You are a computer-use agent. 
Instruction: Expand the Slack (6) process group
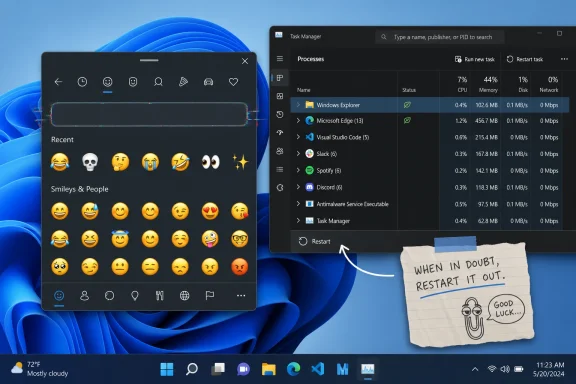point(298,154)
